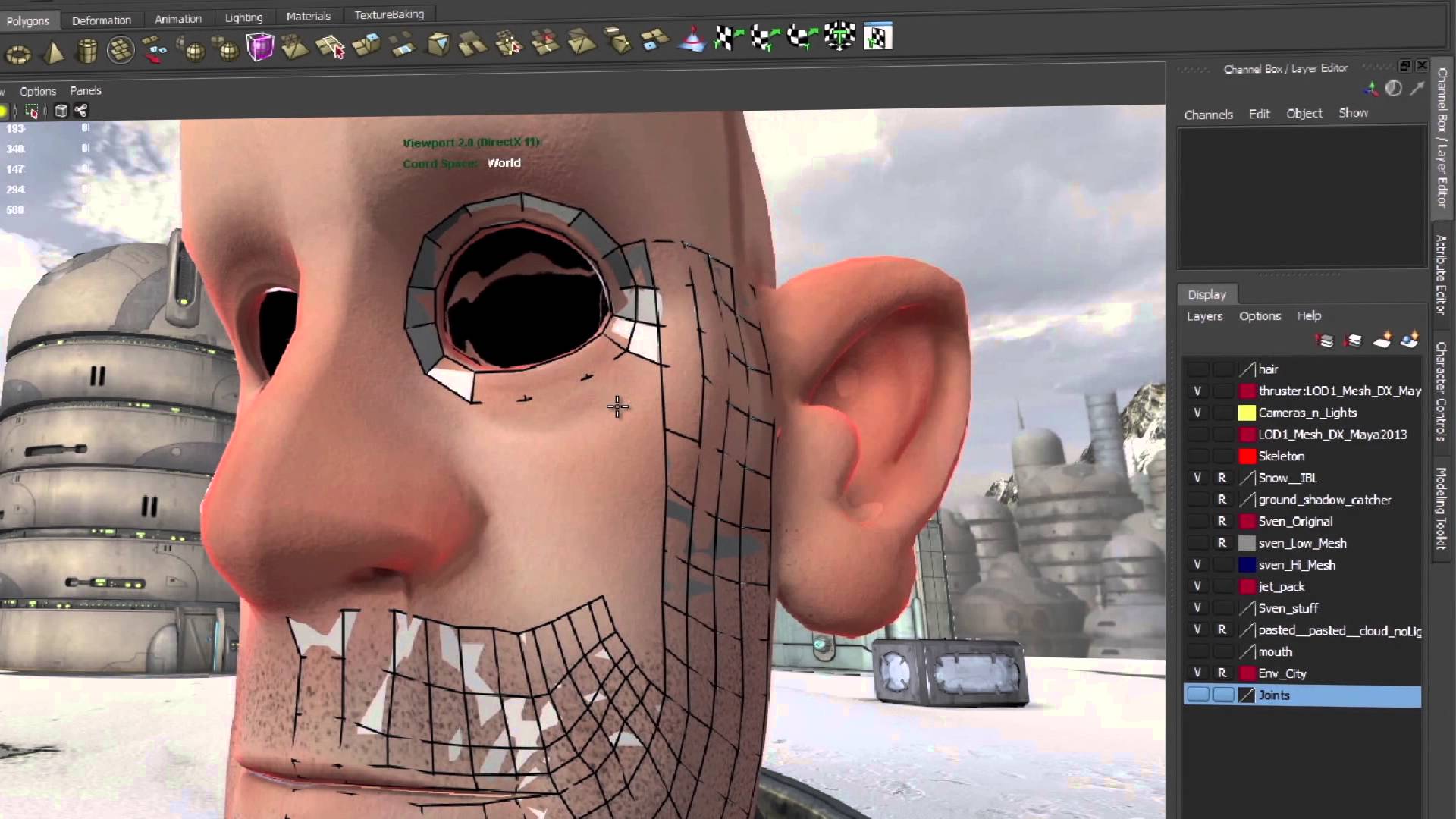Viewport: 1456px width, 819px height.
Task: Toggle visibility of hair layer
Action: (x=1196, y=369)
